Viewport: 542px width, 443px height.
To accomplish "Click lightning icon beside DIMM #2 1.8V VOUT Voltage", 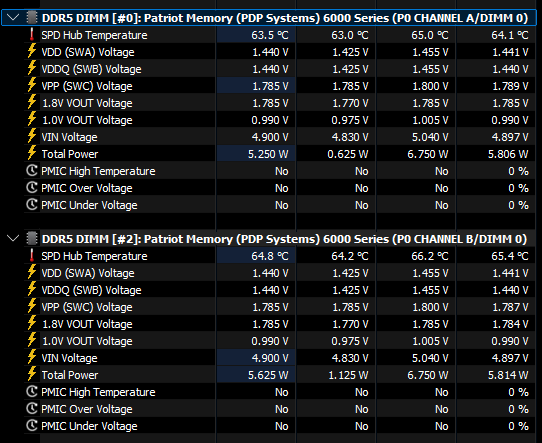I will click(32, 323).
